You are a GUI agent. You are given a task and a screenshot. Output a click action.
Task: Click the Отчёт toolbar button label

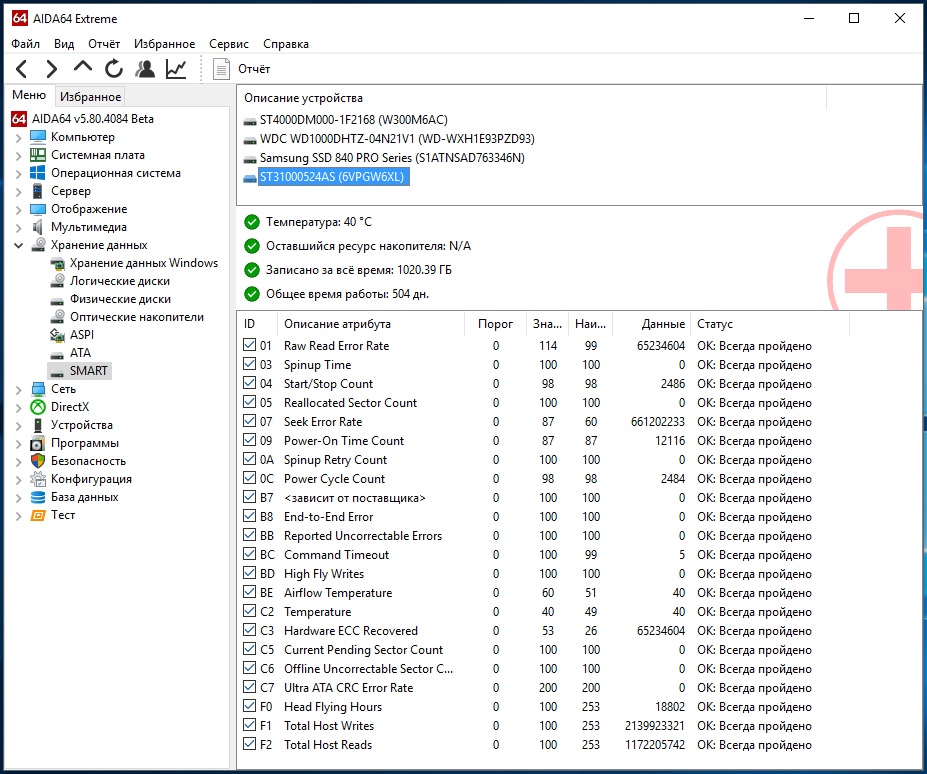(x=254, y=69)
